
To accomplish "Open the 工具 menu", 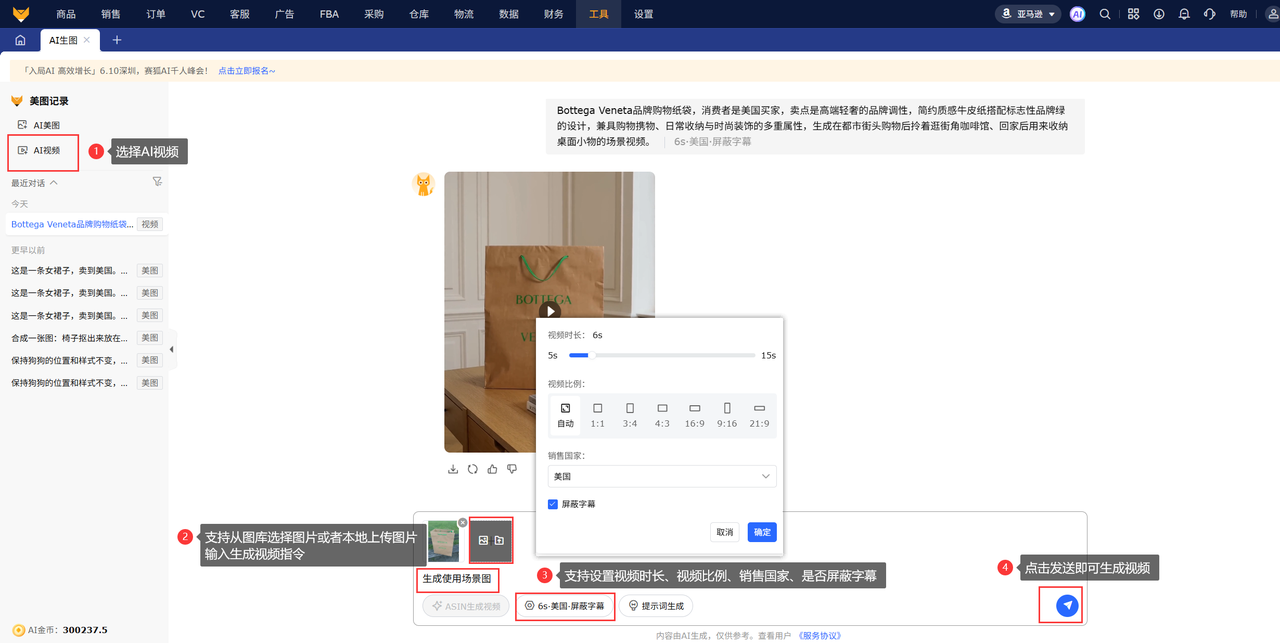I will [x=598, y=14].
